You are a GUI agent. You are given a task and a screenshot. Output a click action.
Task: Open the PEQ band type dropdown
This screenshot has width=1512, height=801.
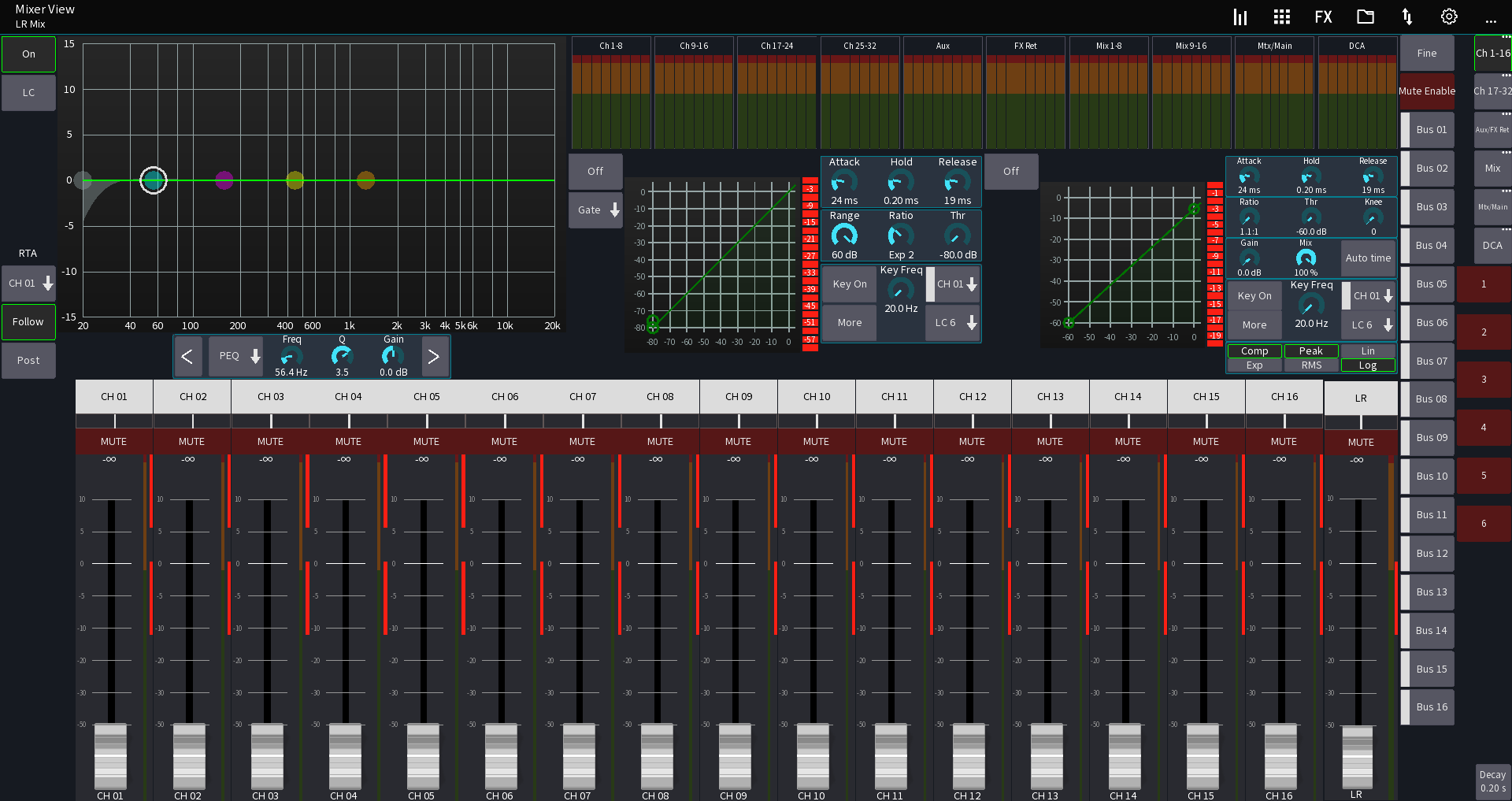(x=235, y=356)
